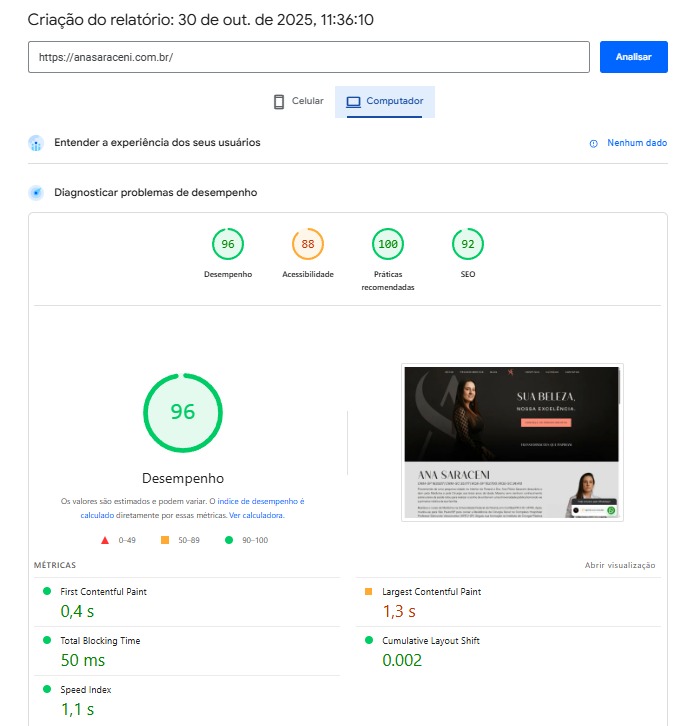The image size is (689, 726).
Task: Click the website screenshot thumbnail
Action: pos(512,441)
